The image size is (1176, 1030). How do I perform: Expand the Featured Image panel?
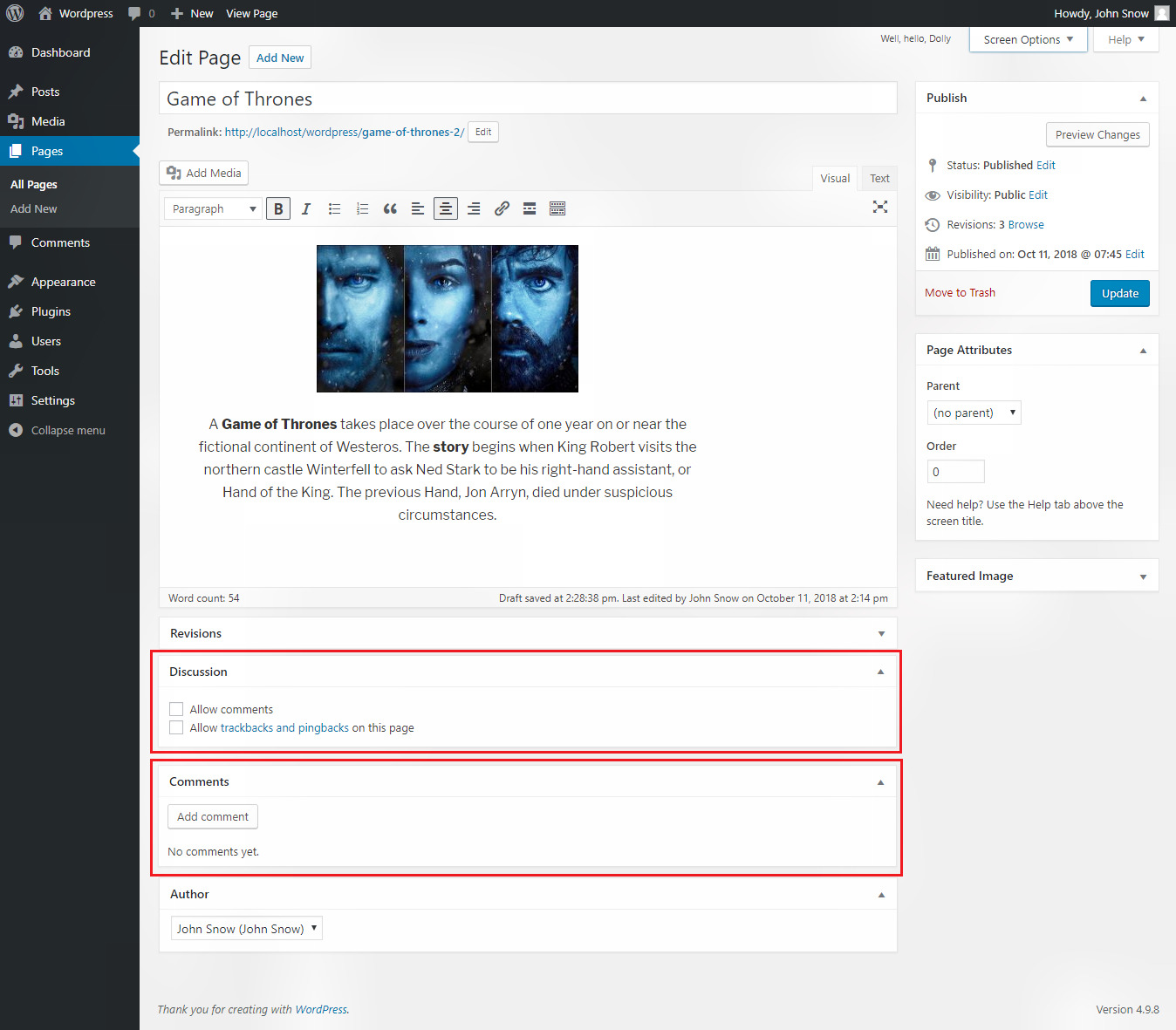1143,576
